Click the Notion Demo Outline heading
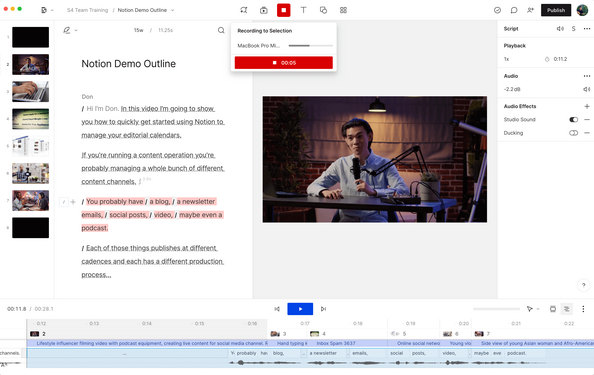 128,64
